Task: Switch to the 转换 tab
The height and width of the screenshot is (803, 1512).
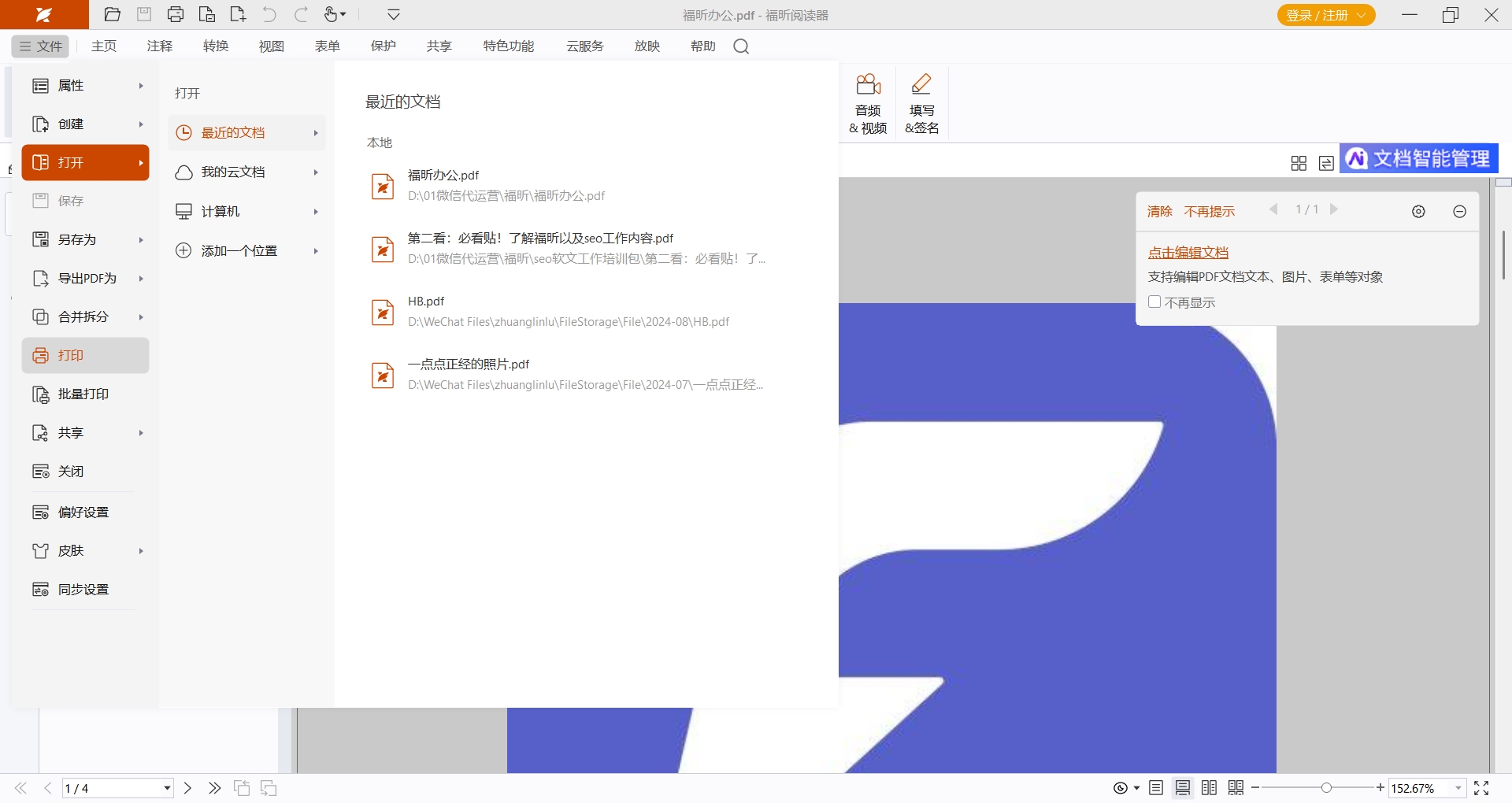Action: coord(216,46)
